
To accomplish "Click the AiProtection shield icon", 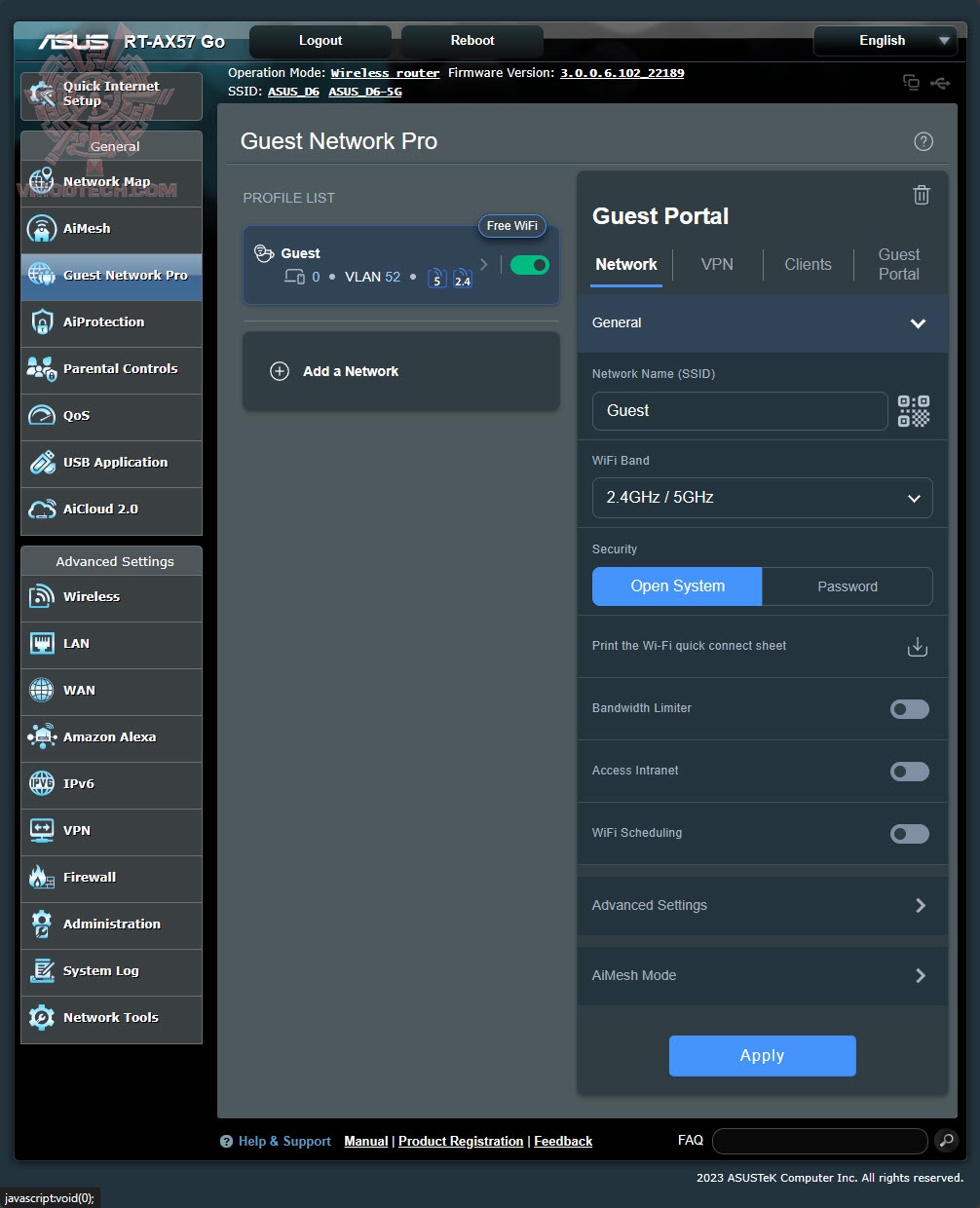I will pyautogui.click(x=42, y=321).
